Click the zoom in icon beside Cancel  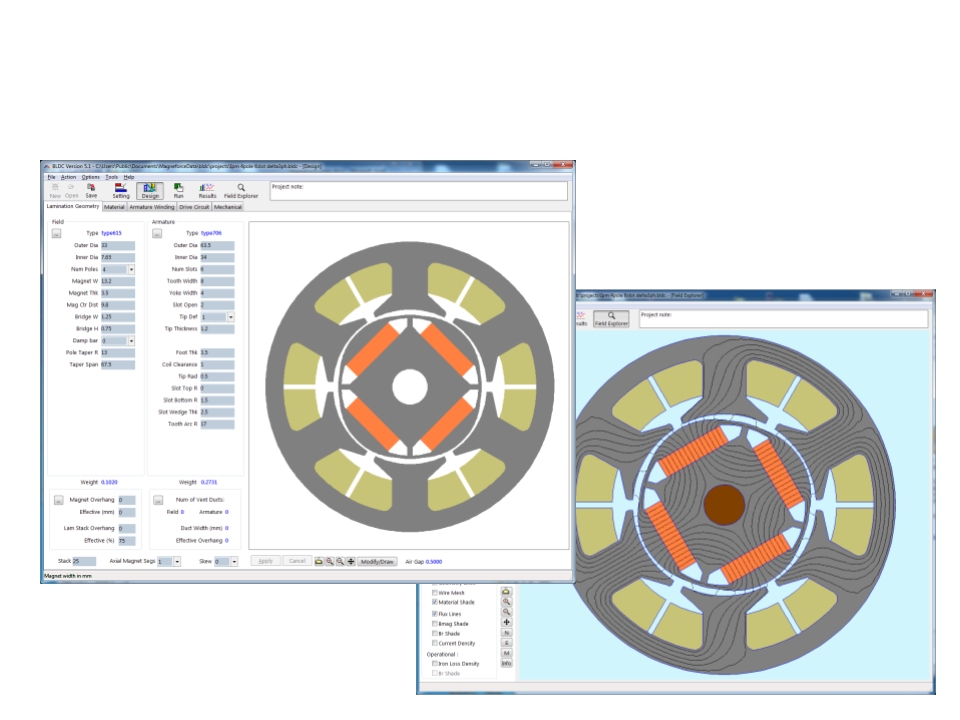click(329, 562)
